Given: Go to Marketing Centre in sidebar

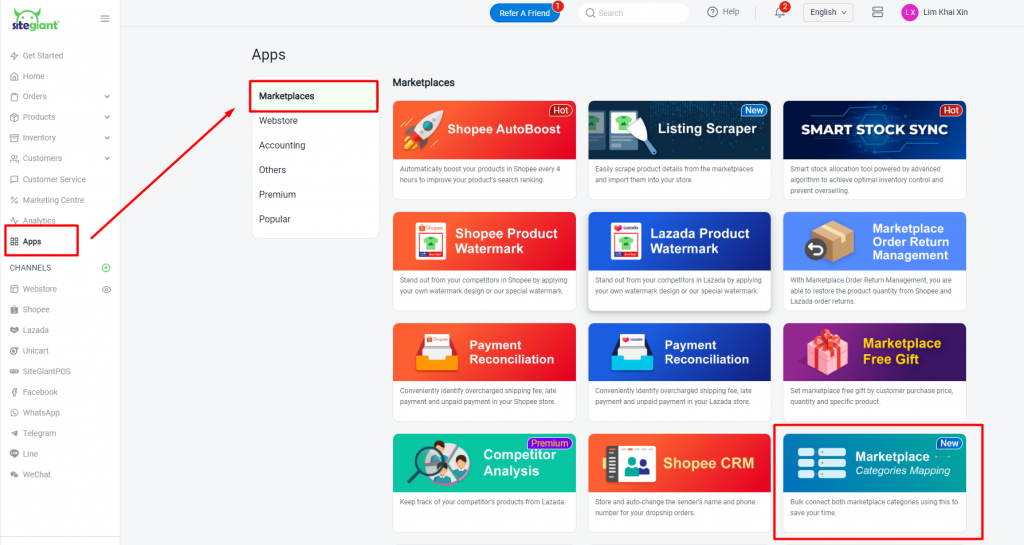Looking at the screenshot, I should coord(54,200).
